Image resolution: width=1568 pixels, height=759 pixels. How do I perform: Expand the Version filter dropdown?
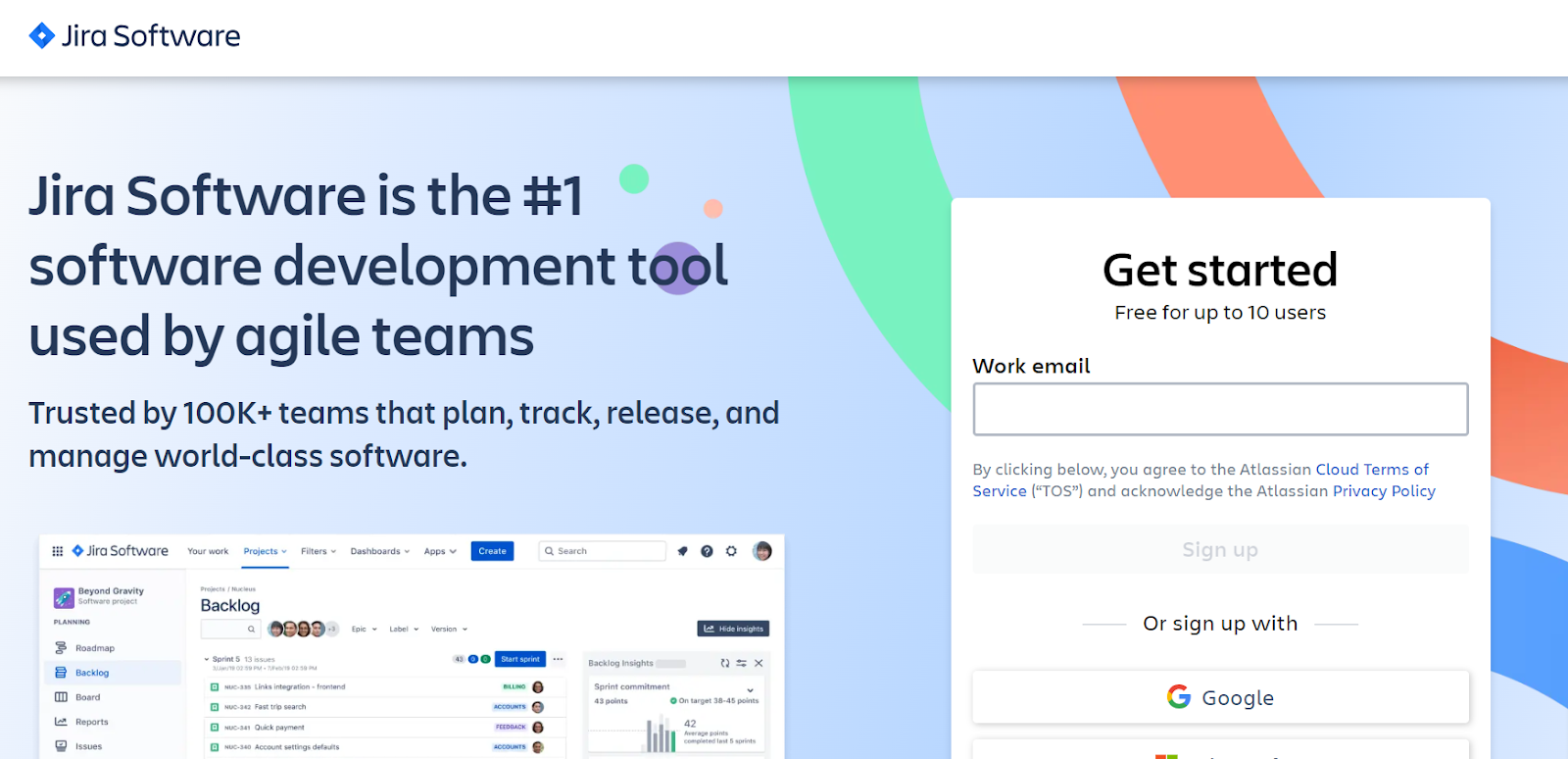(450, 630)
